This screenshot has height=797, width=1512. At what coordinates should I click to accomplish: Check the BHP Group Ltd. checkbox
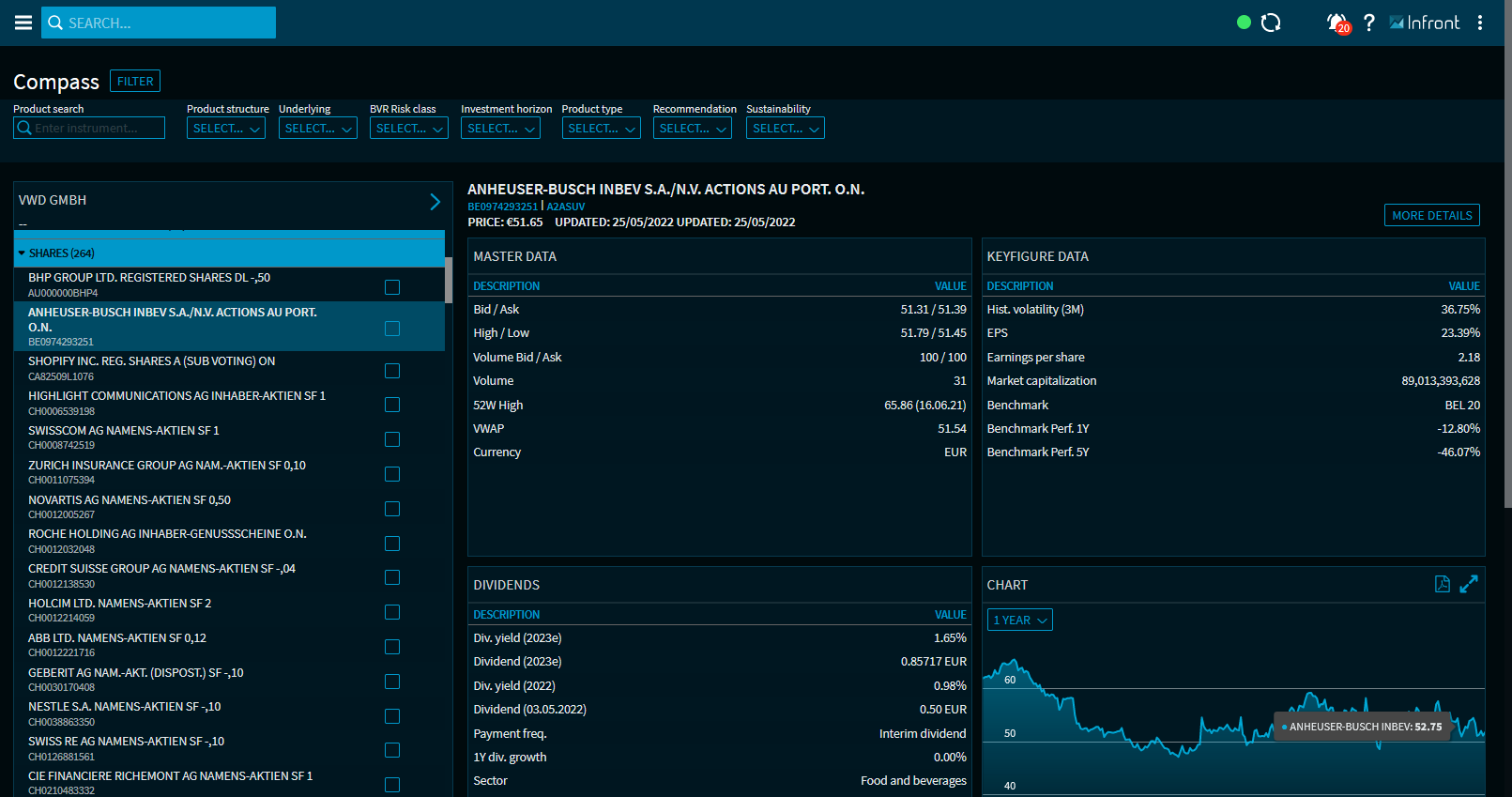coord(392,287)
